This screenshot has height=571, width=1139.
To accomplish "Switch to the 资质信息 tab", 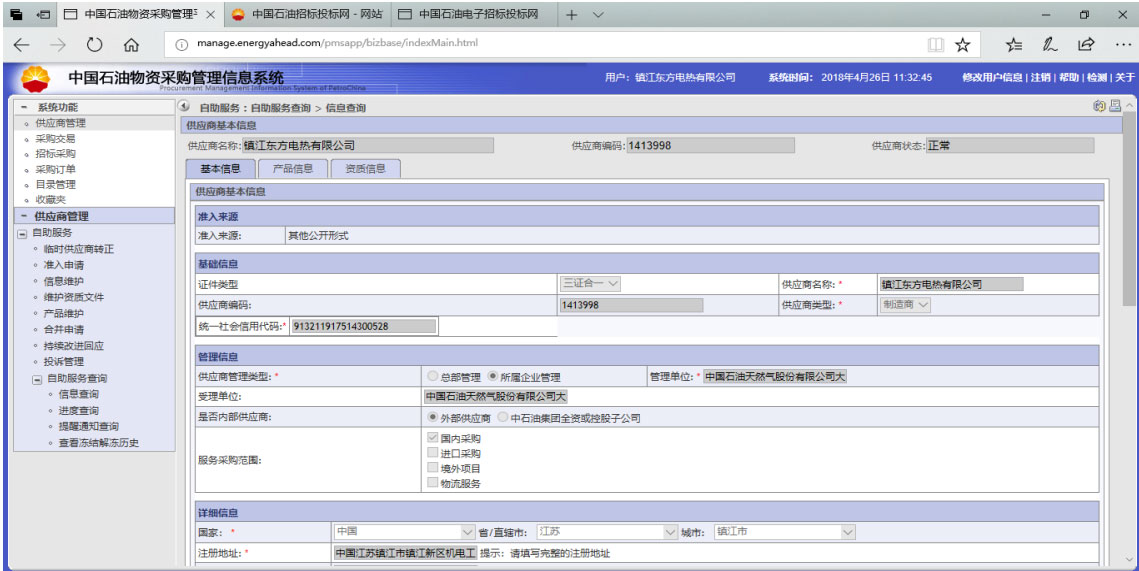I will coord(365,169).
